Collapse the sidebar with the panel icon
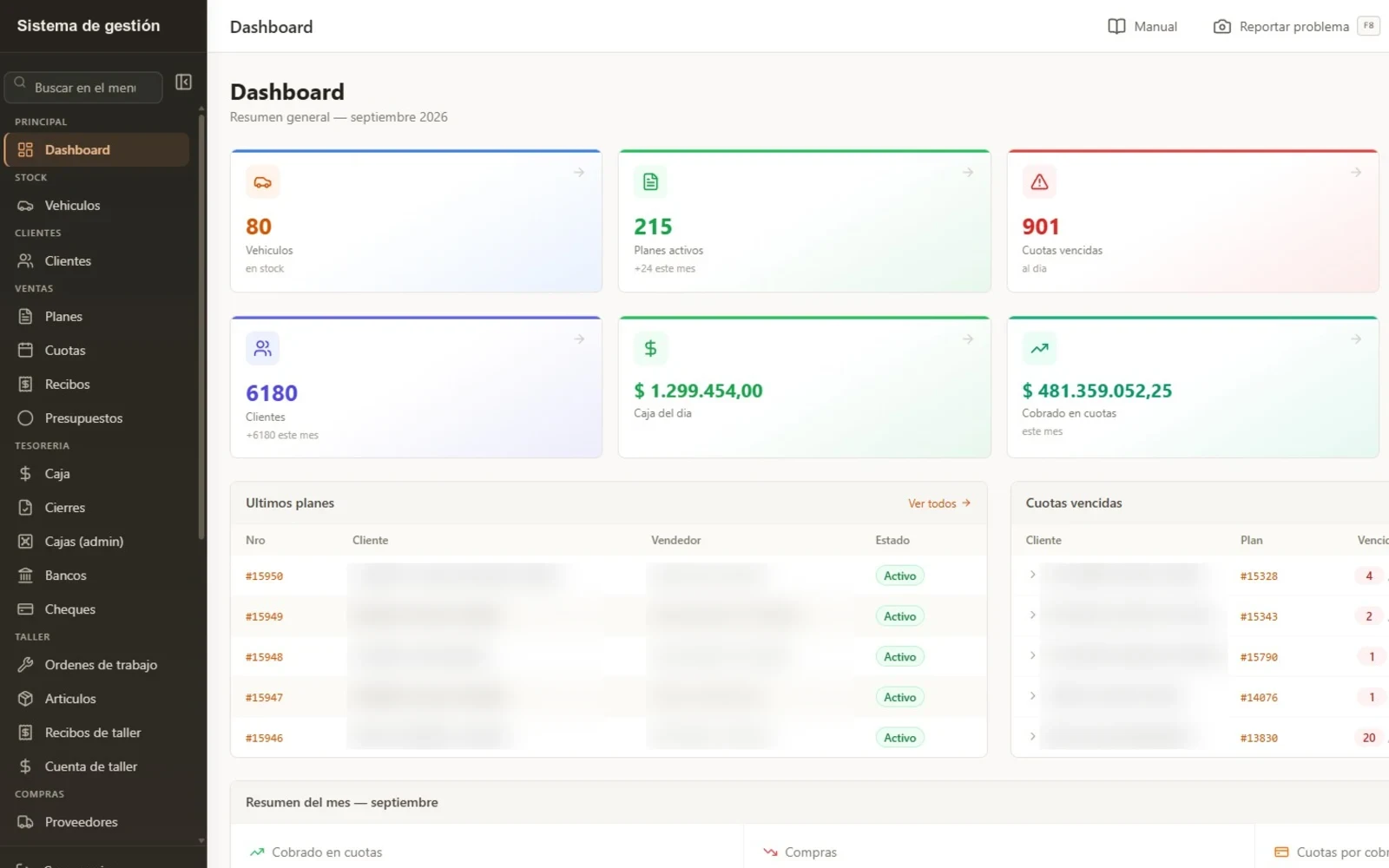This screenshot has width=1389, height=868. (183, 82)
